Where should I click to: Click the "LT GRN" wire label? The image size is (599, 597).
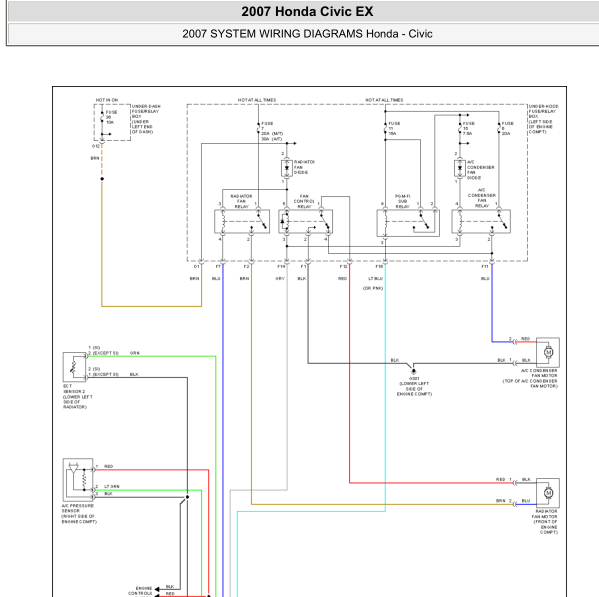[x=112, y=486]
